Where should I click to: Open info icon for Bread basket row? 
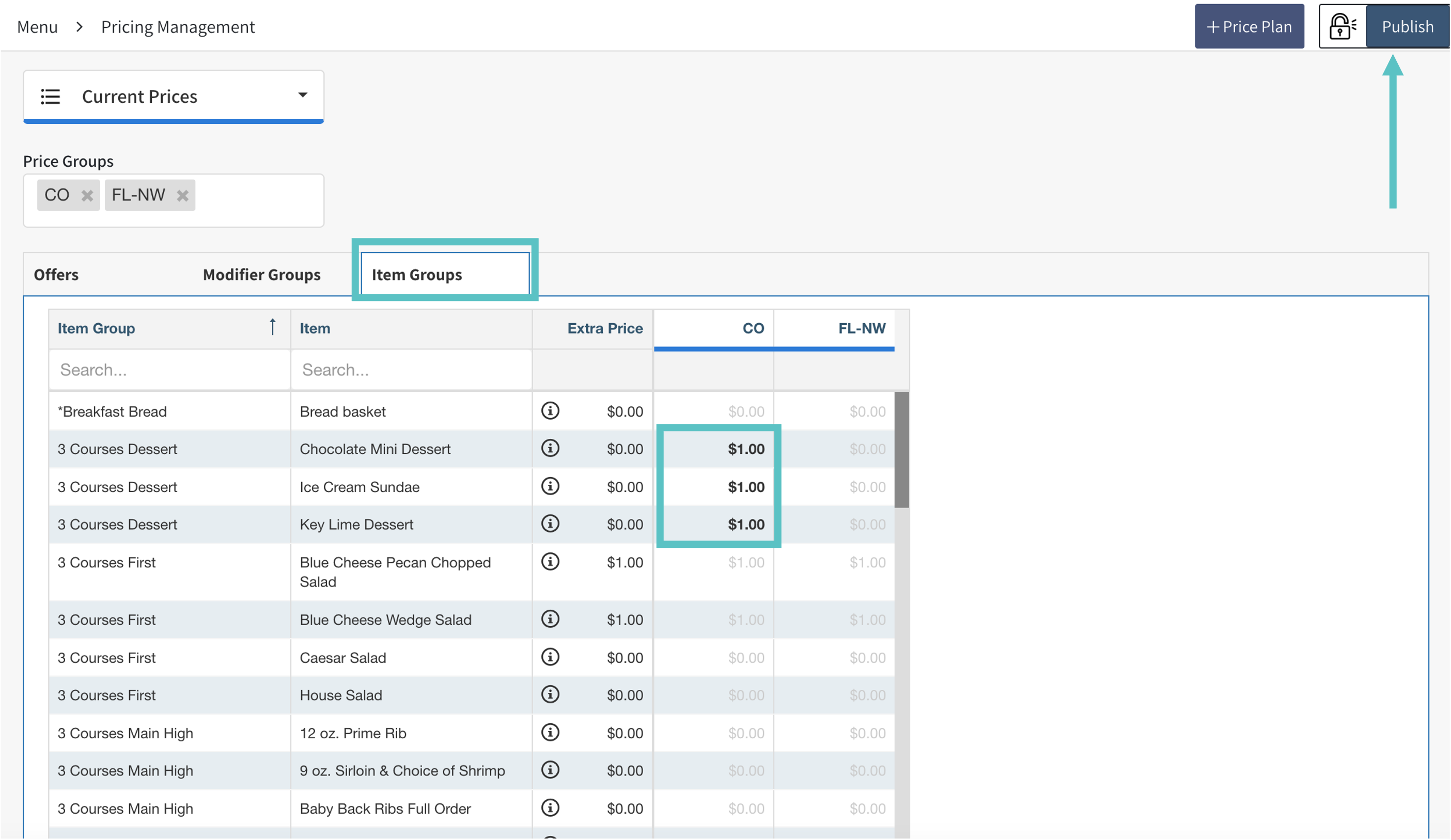coord(550,411)
